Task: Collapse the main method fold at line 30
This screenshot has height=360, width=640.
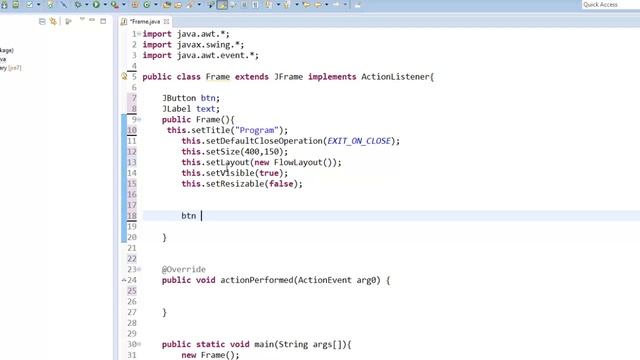Action: click(x=139, y=344)
